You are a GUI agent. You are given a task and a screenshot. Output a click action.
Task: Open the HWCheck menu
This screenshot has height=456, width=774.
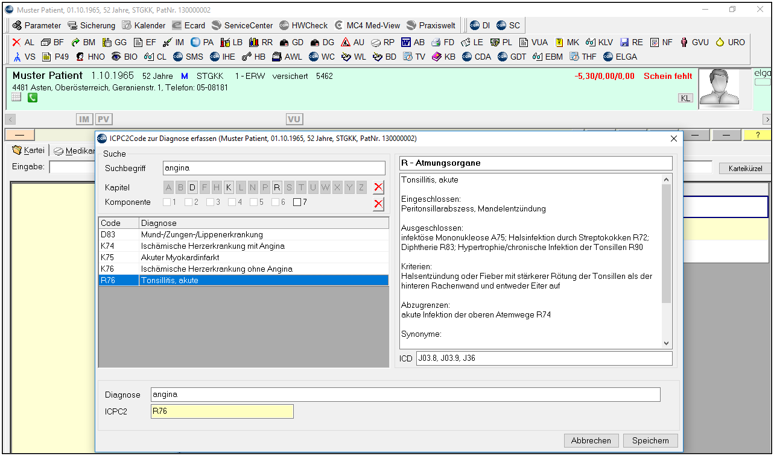pos(304,25)
